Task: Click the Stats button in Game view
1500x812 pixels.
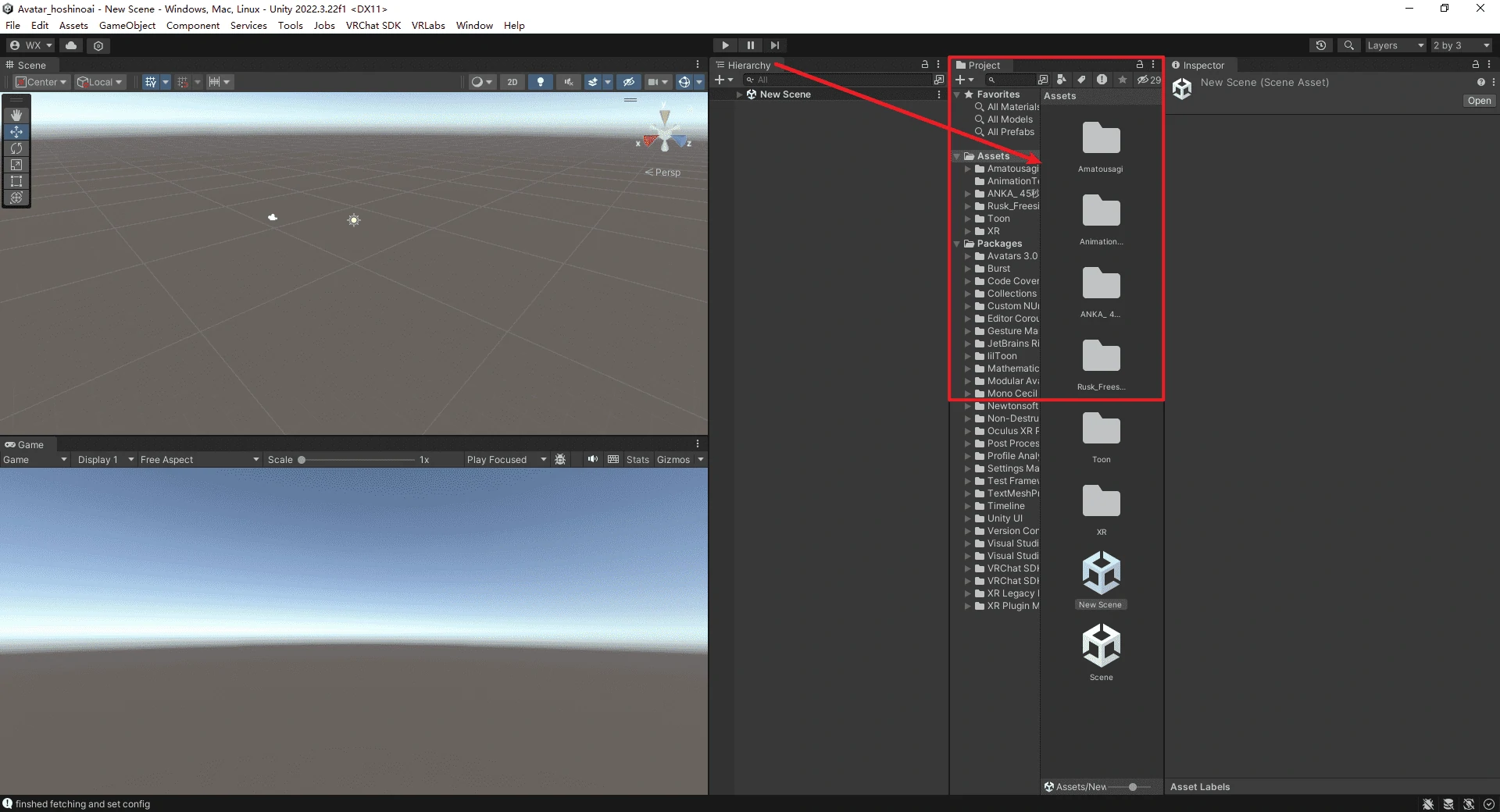Action: tap(637, 460)
